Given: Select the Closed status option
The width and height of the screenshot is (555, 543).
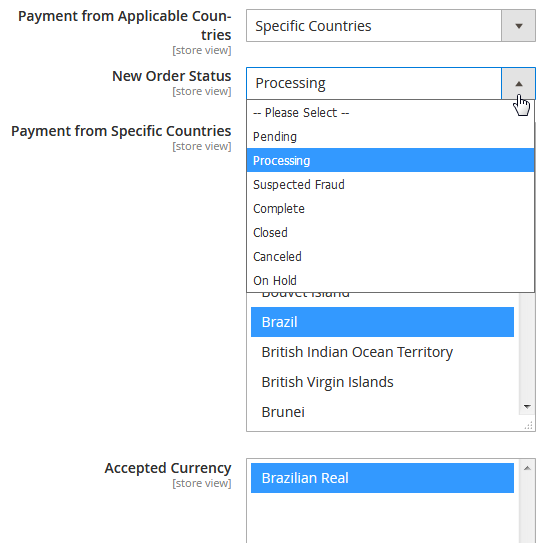Looking at the screenshot, I should coord(390,233).
